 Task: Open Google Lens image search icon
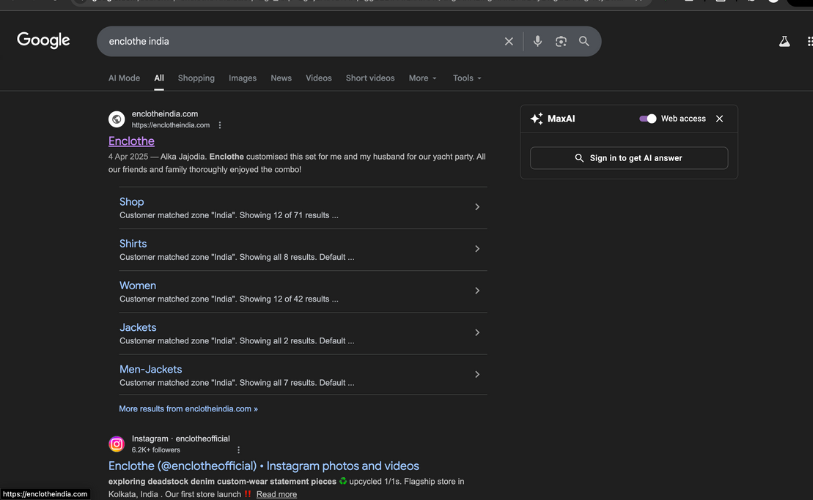pyautogui.click(x=561, y=41)
